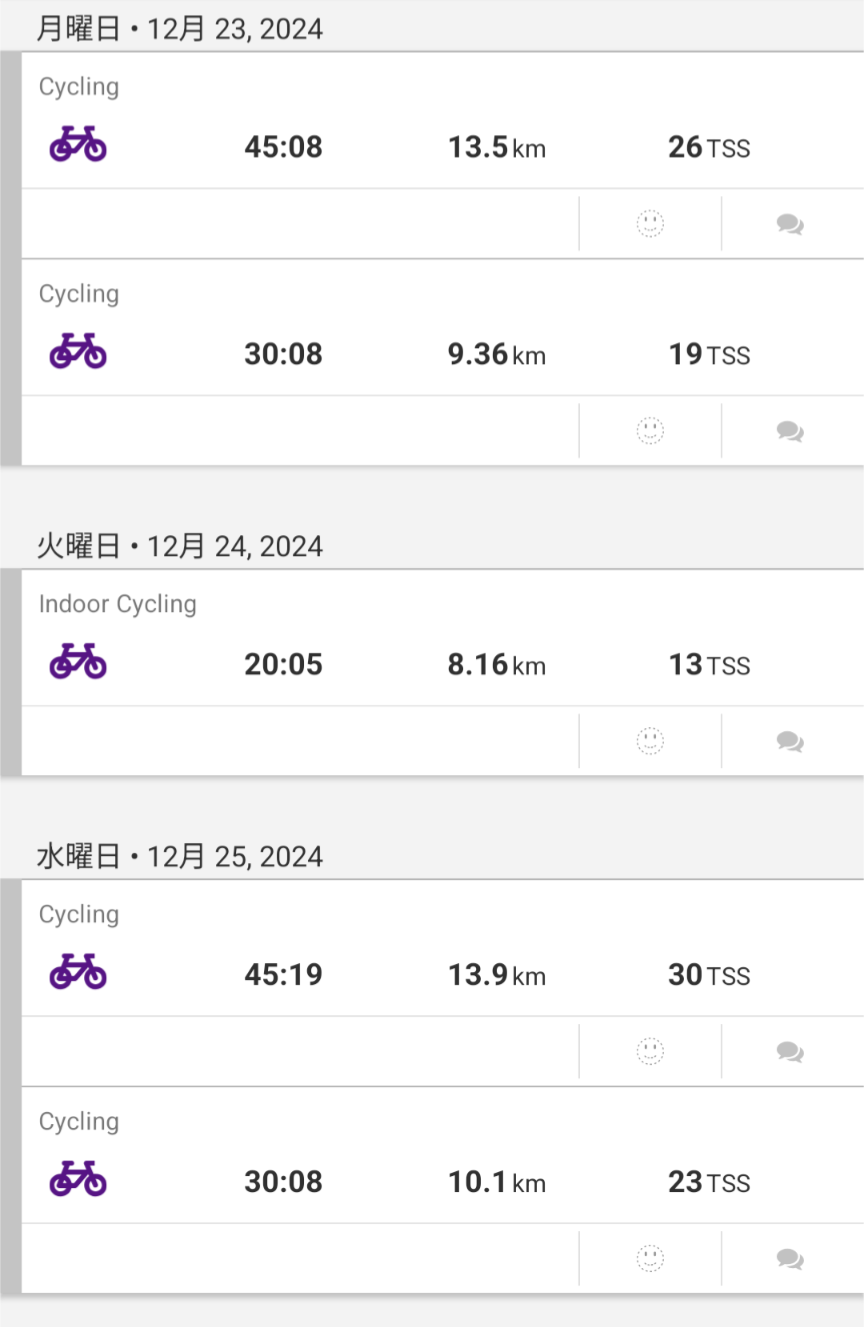Open the feeling smiley for the 13.5 km ride
The height and width of the screenshot is (1327, 864).
[x=650, y=224]
